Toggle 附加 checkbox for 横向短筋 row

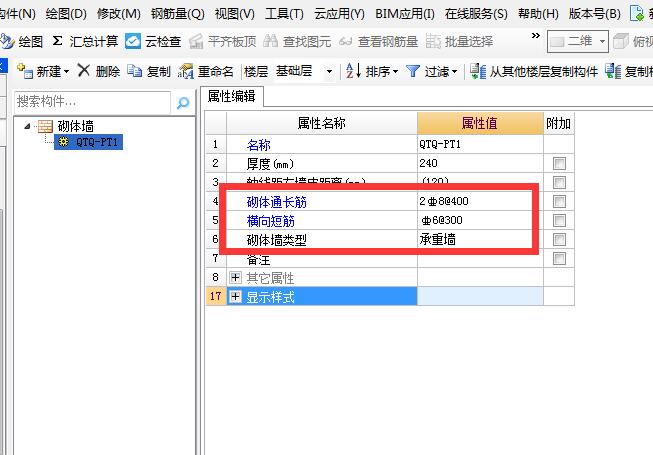[x=559, y=220]
